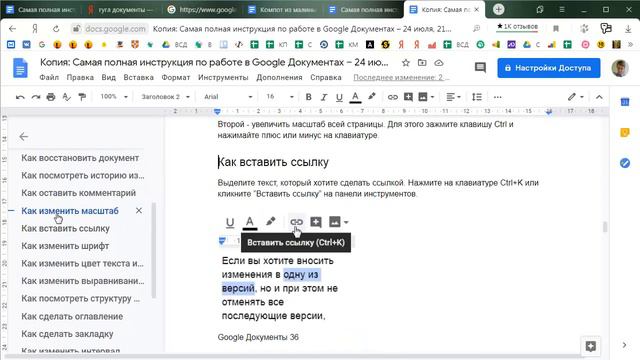Jump to Как сделать закладку outline item
This screenshot has height=360, width=640.
coord(67,334)
